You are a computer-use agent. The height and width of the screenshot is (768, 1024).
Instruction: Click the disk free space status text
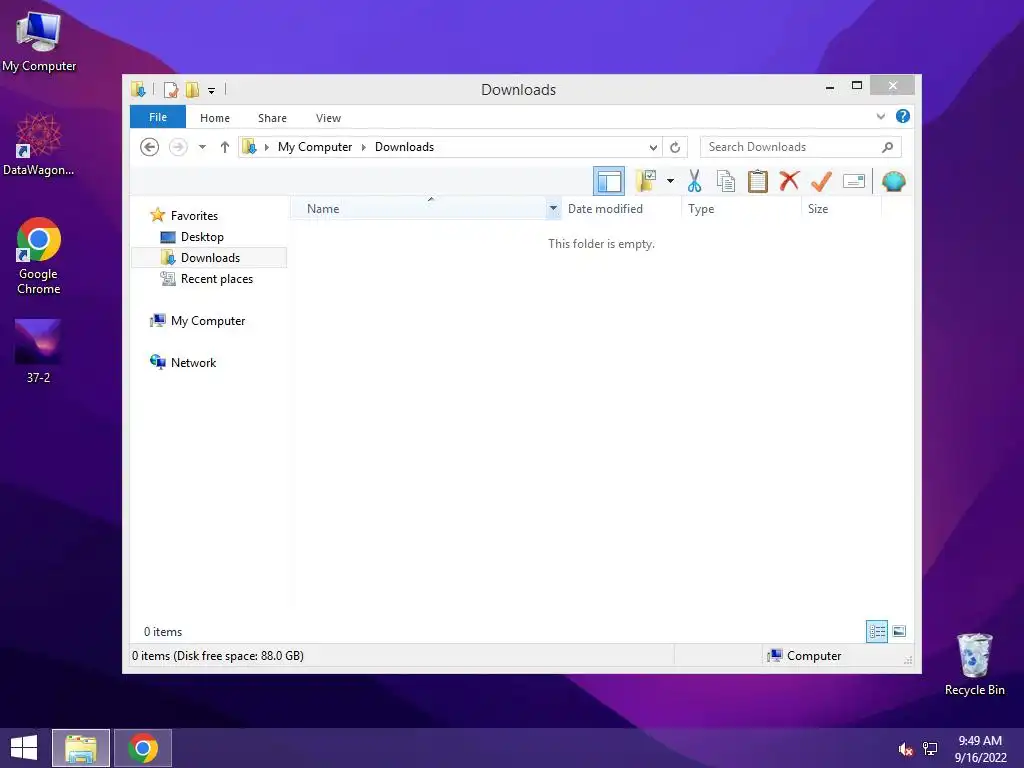click(x=217, y=656)
